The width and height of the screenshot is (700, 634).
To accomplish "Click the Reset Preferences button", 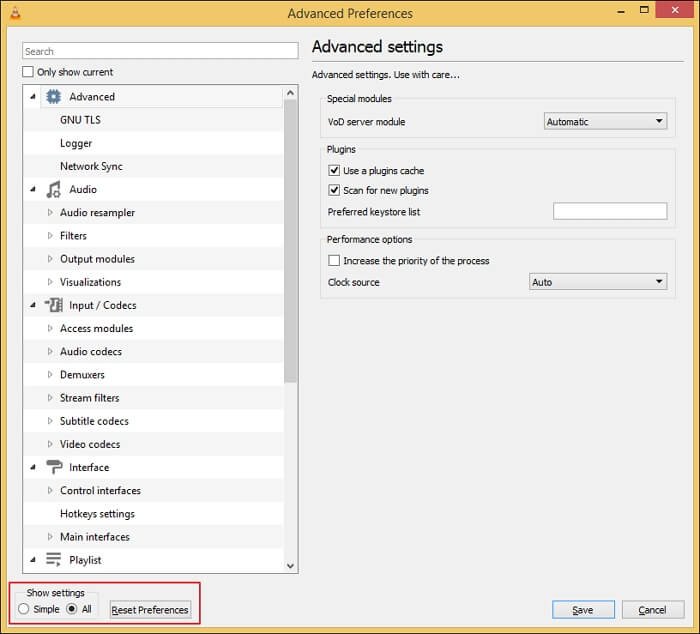I will pyautogui.click(x=149, y=610).
